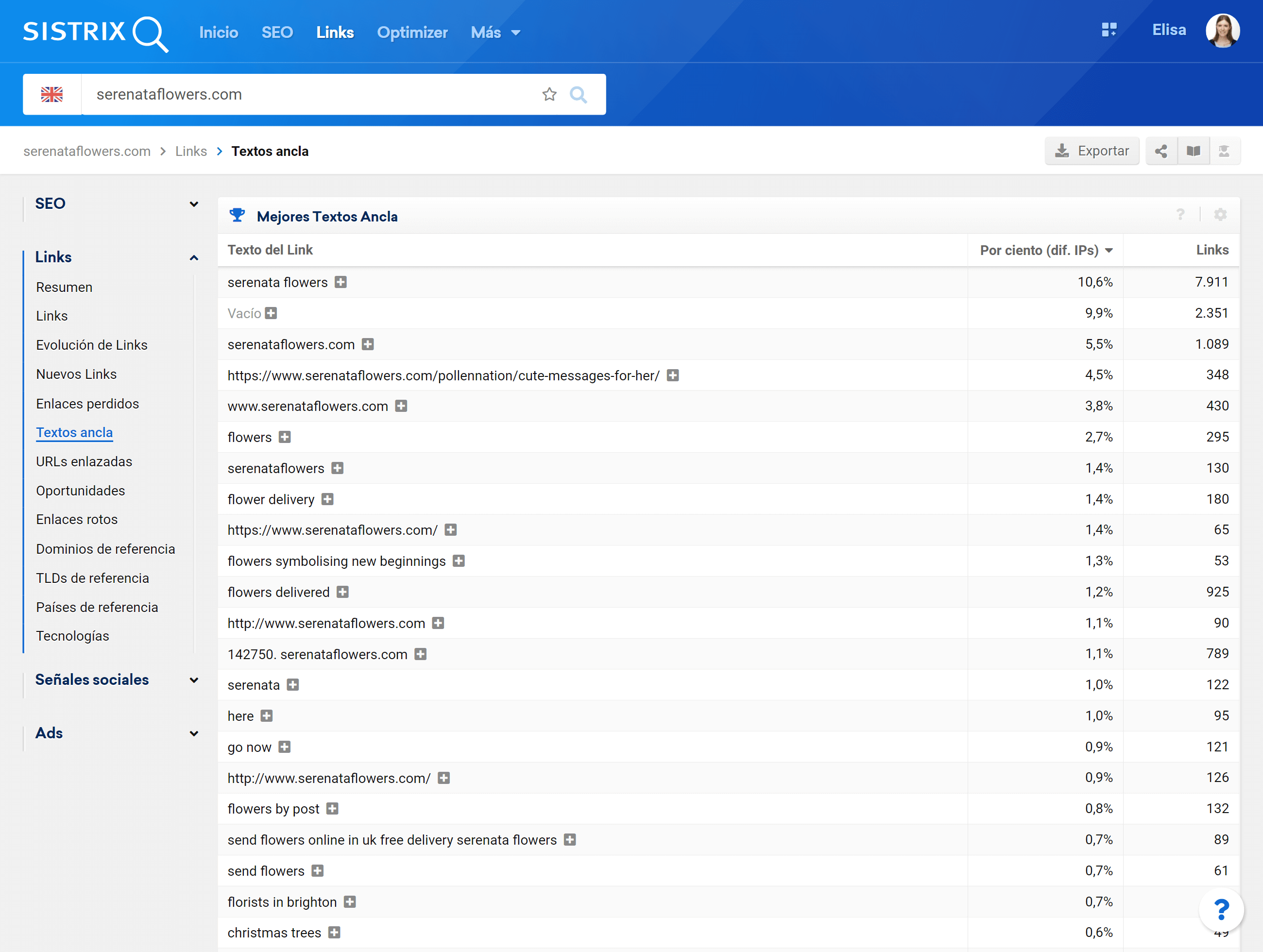Expand the 'flower delivery' row plus icon
The height and width of the screenshot is (952, 1263).
pyautogui.click(x=327, y=499)
